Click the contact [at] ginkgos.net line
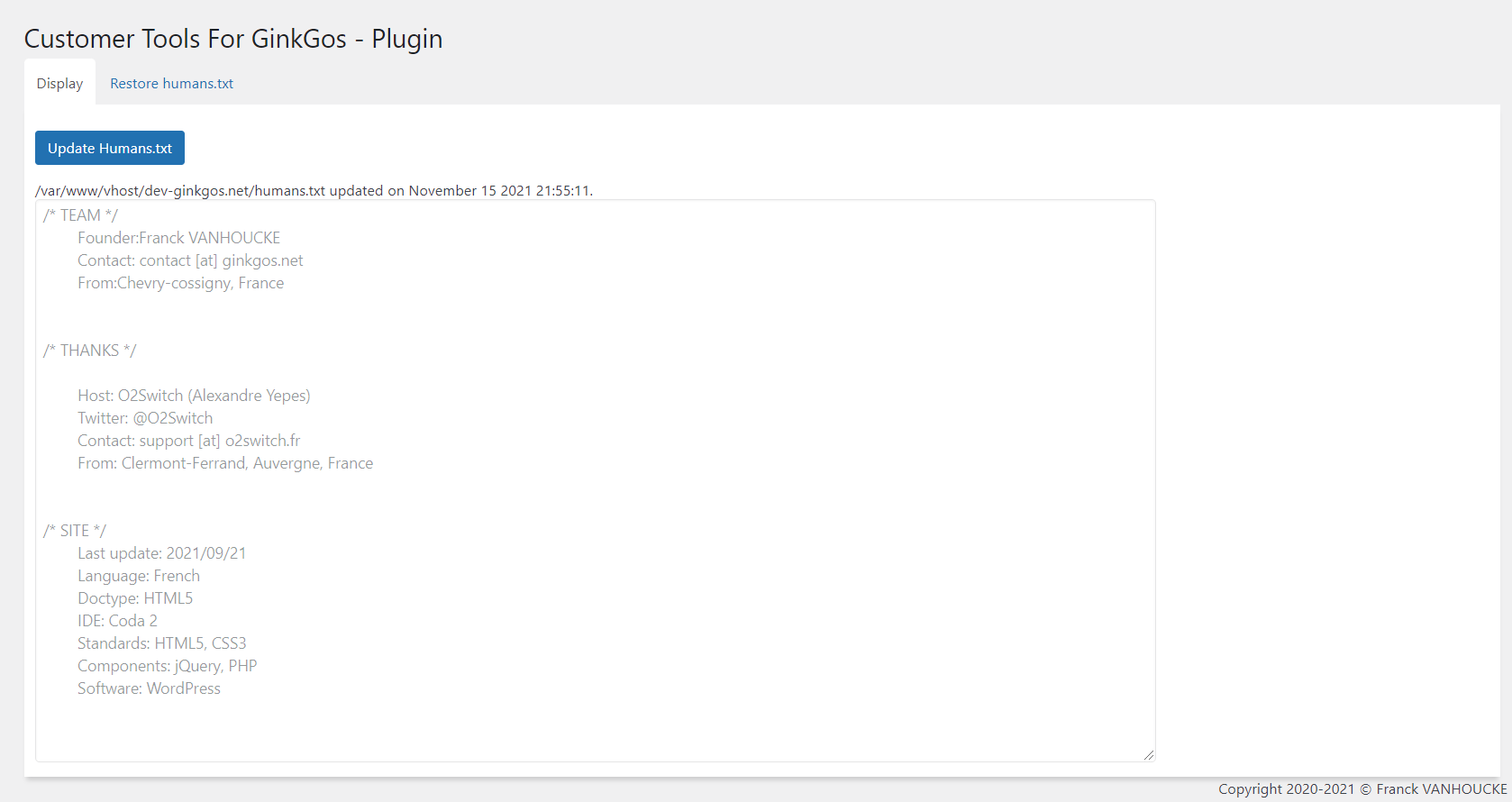This screenshot has width=1512, height=802. pos(190,260)
